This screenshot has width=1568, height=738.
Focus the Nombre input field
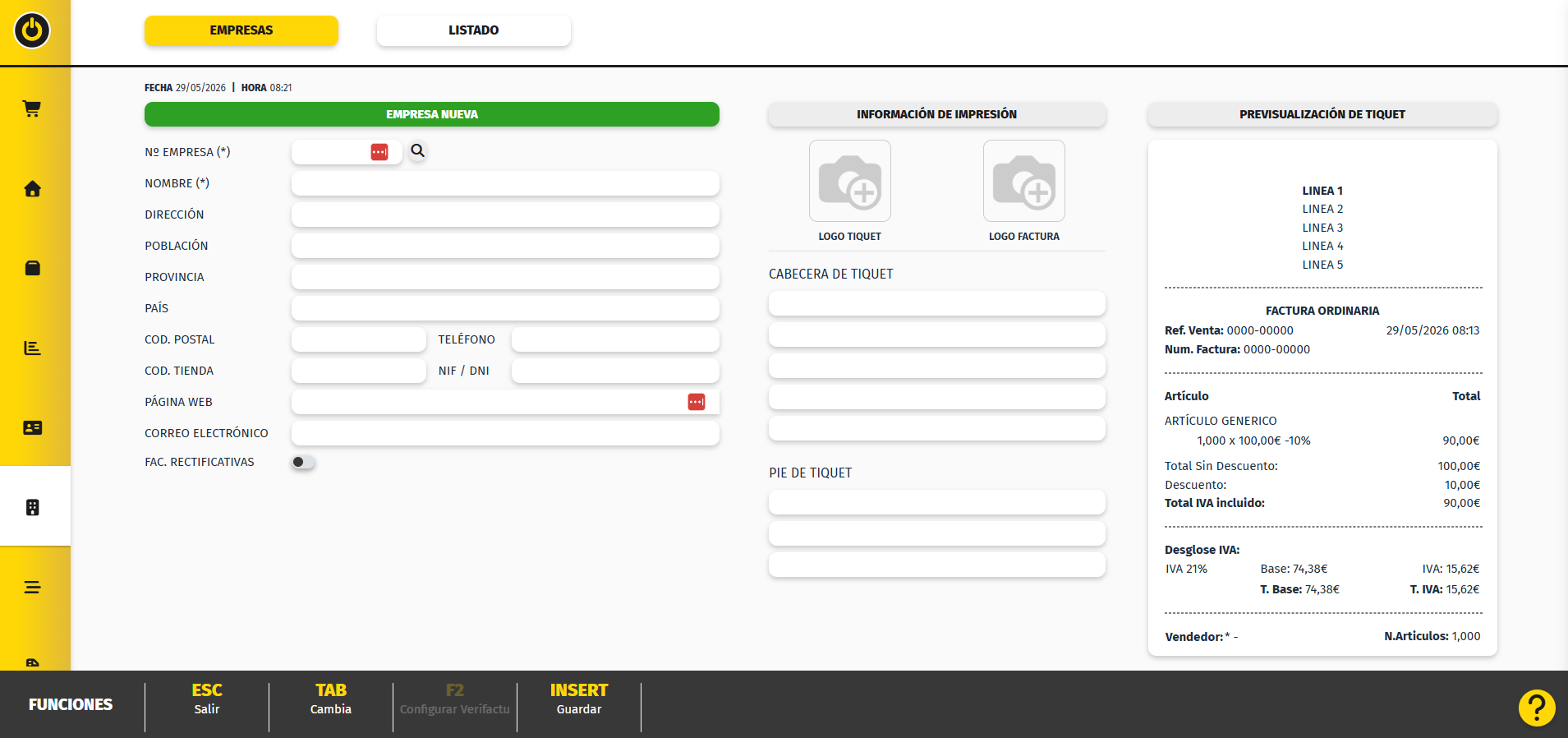505,183
